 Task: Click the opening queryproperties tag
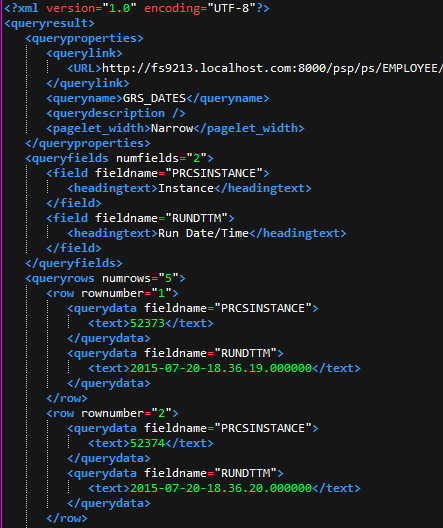tap(84, 38)
